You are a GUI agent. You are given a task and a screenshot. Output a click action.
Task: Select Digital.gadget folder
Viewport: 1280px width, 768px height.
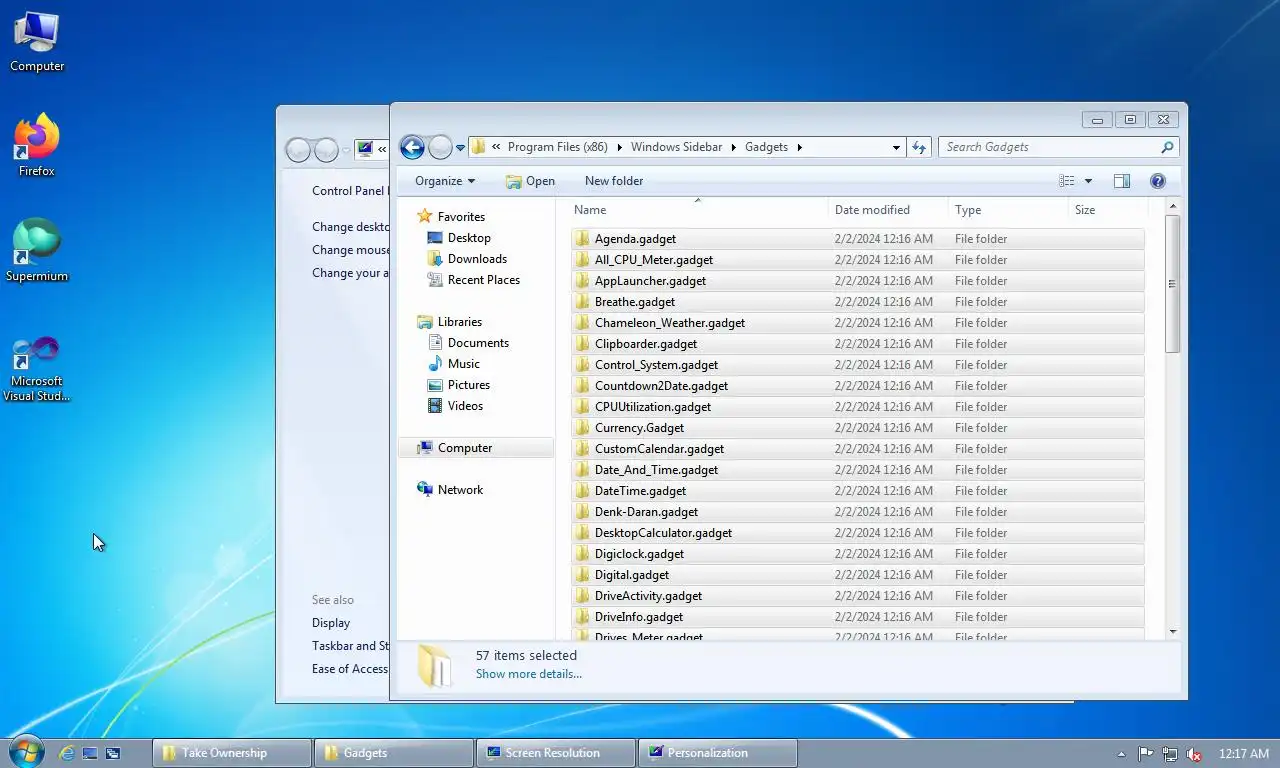click(x=858, y=575)
